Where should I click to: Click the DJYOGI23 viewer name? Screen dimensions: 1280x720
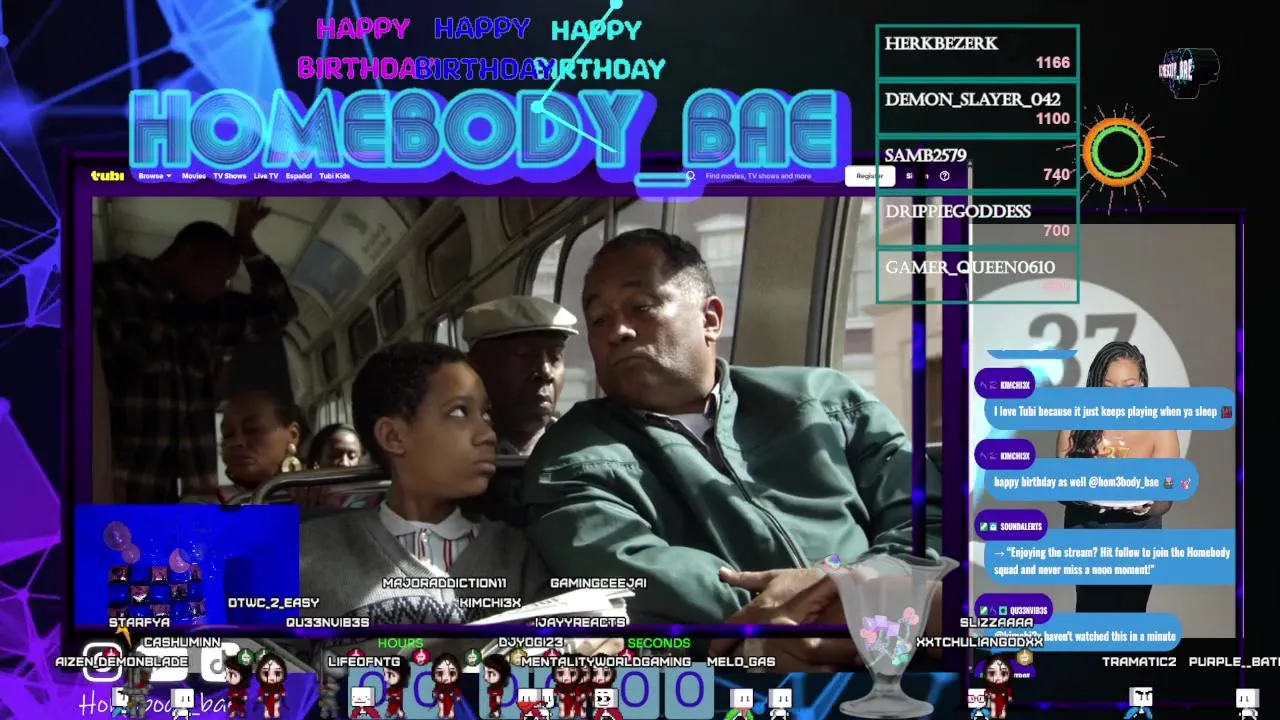coord(531,642)
